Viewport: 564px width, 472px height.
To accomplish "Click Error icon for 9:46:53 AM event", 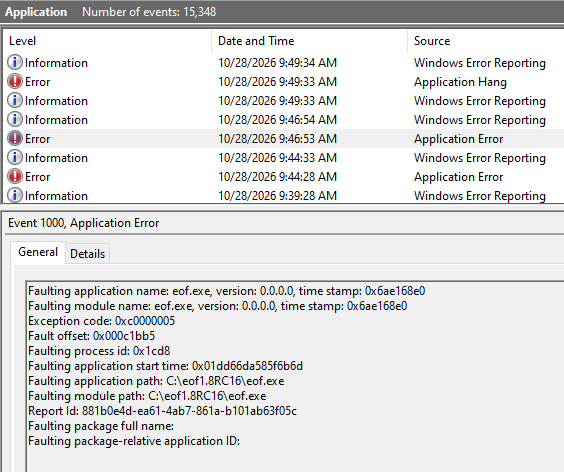I will (x=15, y=139).
